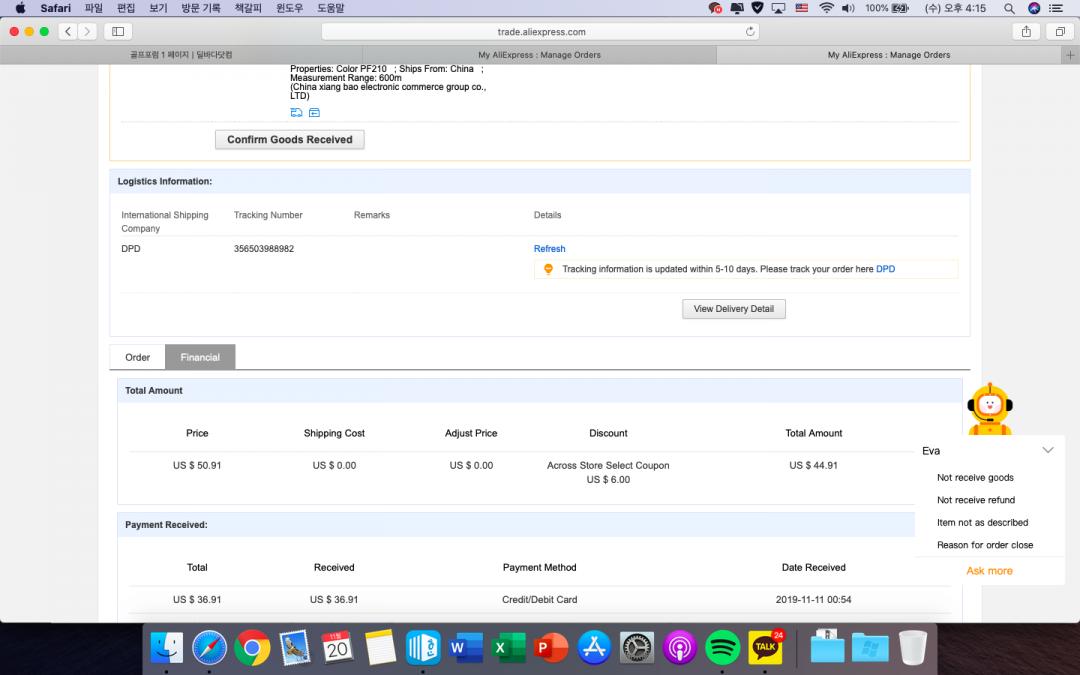Viewport: 1080px width, 675px height.
Task: Open the DPD tracking link
Action: (x=885, y=269)
